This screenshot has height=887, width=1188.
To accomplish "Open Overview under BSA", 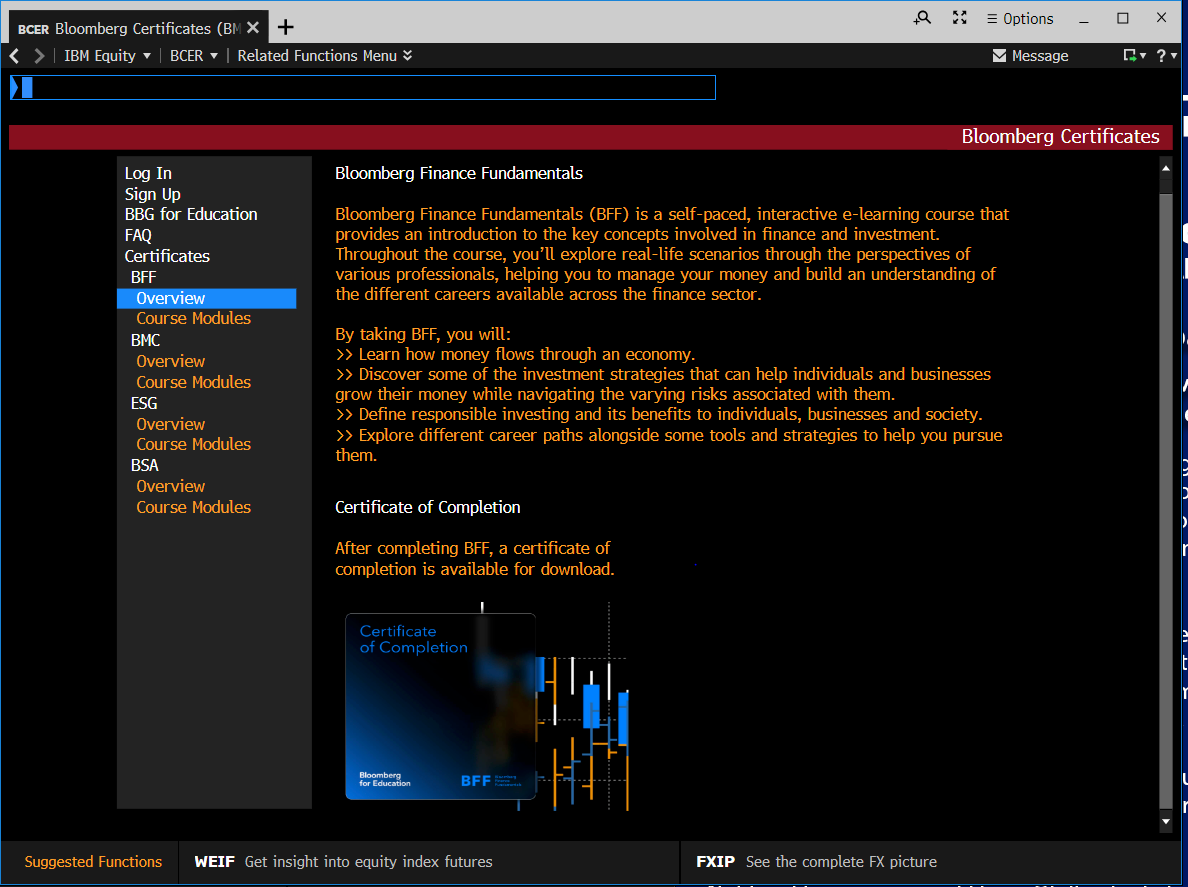I will coord(170,486).
